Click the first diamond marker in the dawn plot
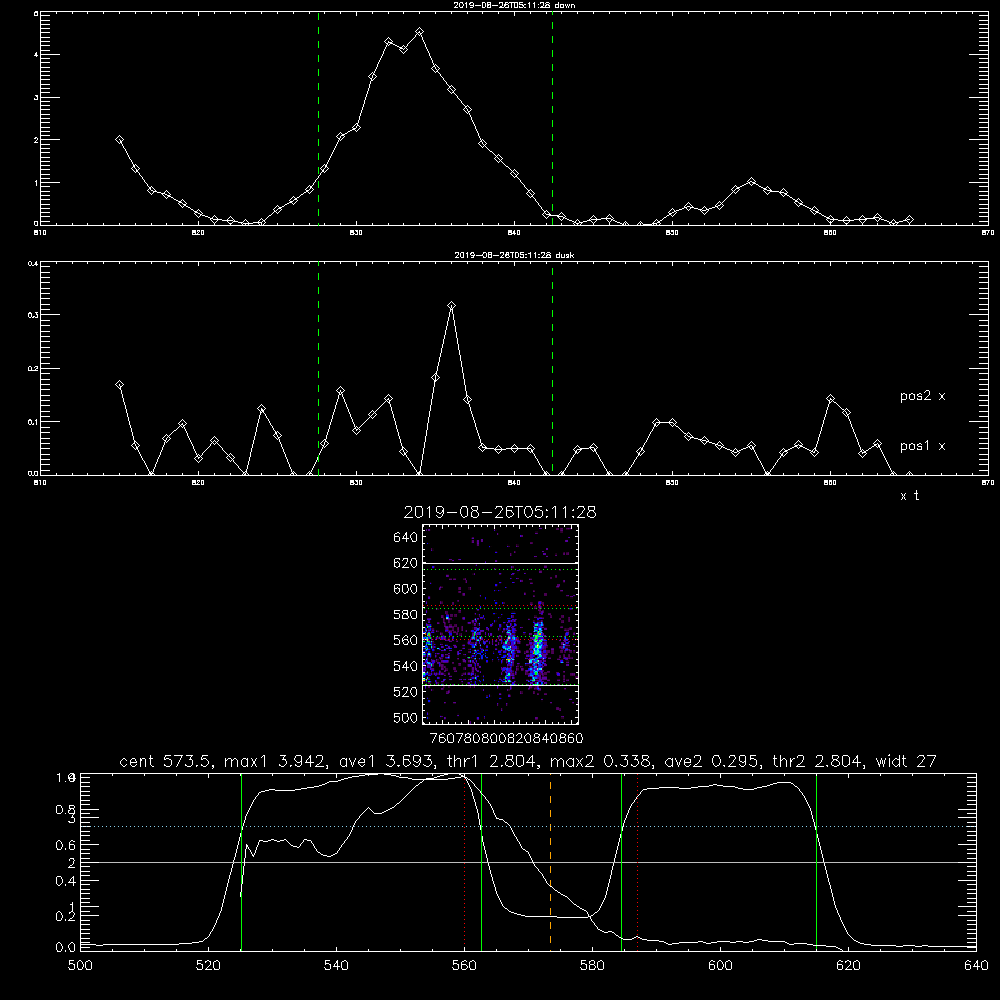Screen dimensions: 1000x1000 pyautogui.click(x=119, y=139)
